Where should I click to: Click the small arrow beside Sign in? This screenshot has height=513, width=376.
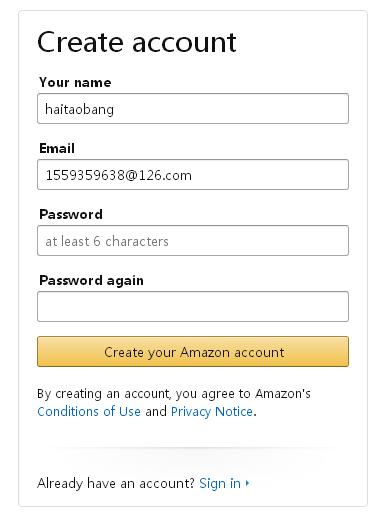coord(247,483)
